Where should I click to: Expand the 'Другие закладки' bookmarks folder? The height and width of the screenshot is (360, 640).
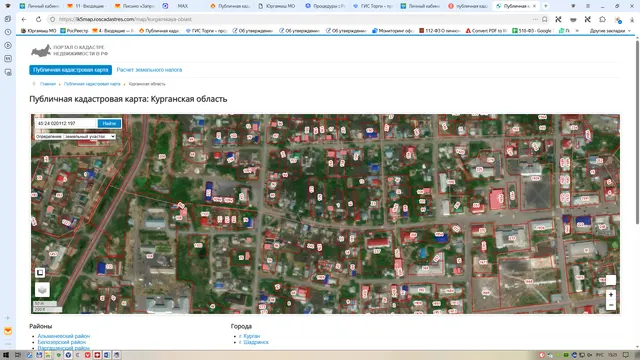pos(610,31)
